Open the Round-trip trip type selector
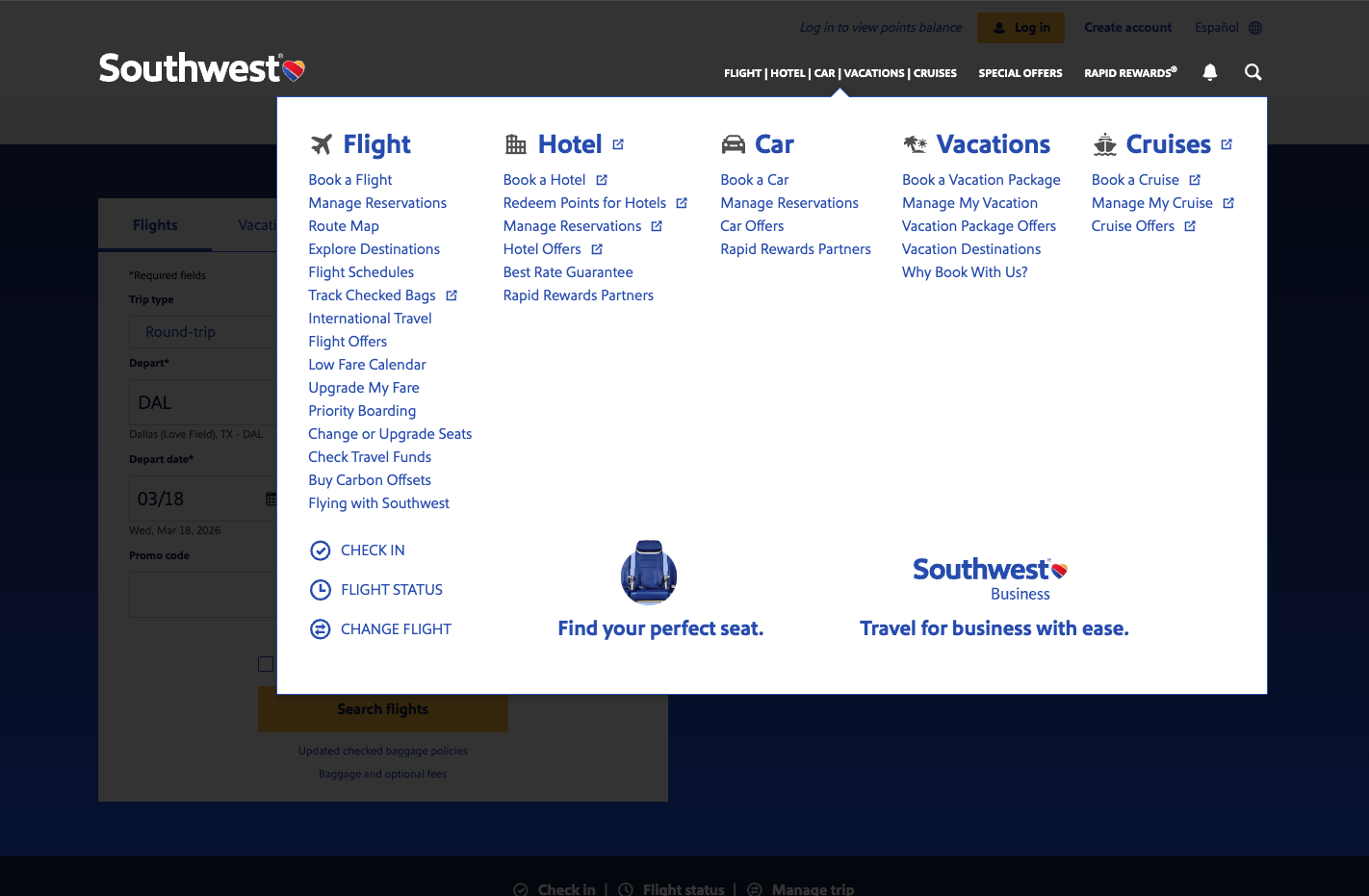This screenshot has height=896, width=1369. point(204,331)
